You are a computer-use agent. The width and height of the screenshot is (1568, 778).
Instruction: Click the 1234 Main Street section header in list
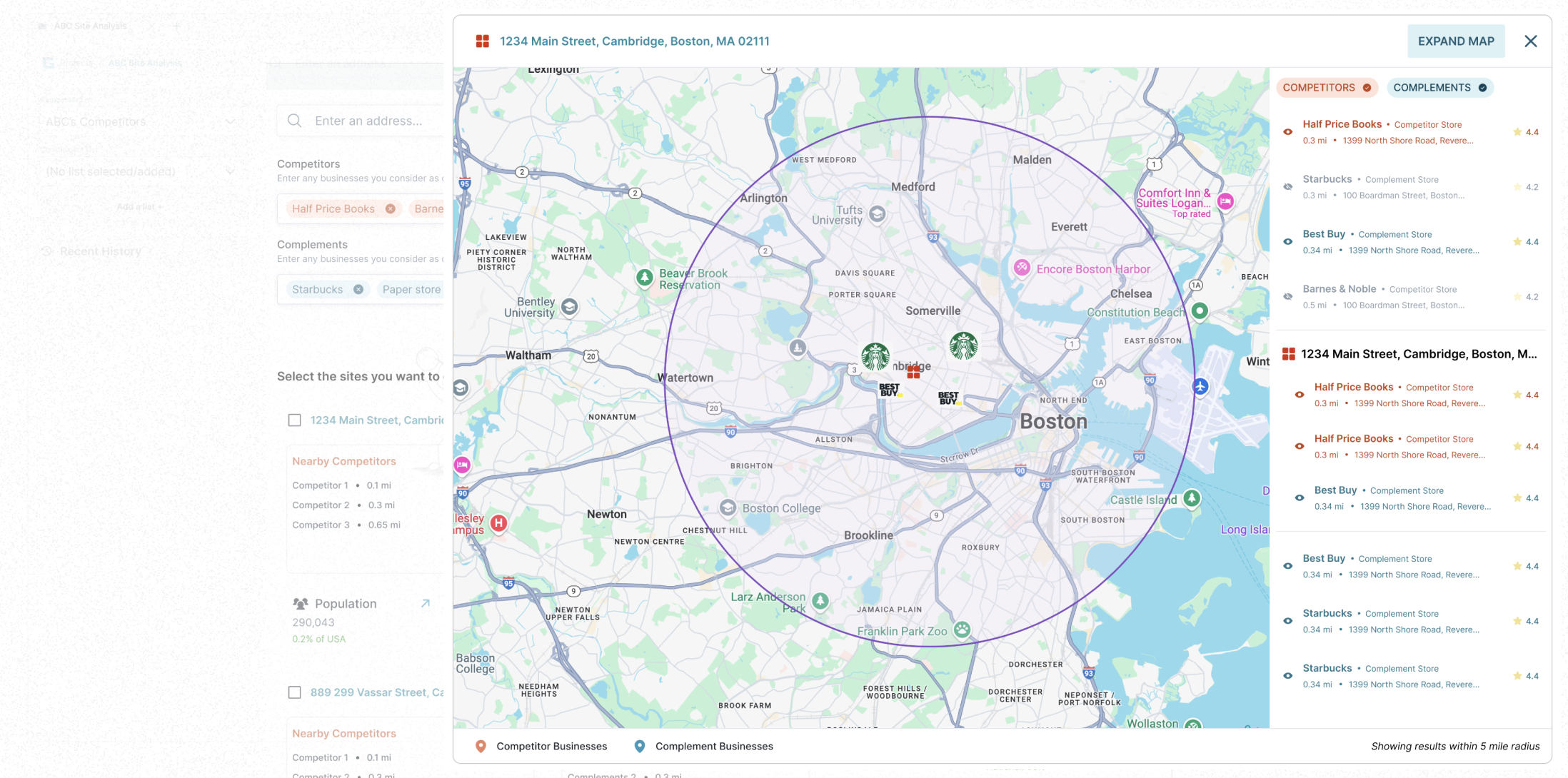pyautogui.click(x=1410, y=354)
